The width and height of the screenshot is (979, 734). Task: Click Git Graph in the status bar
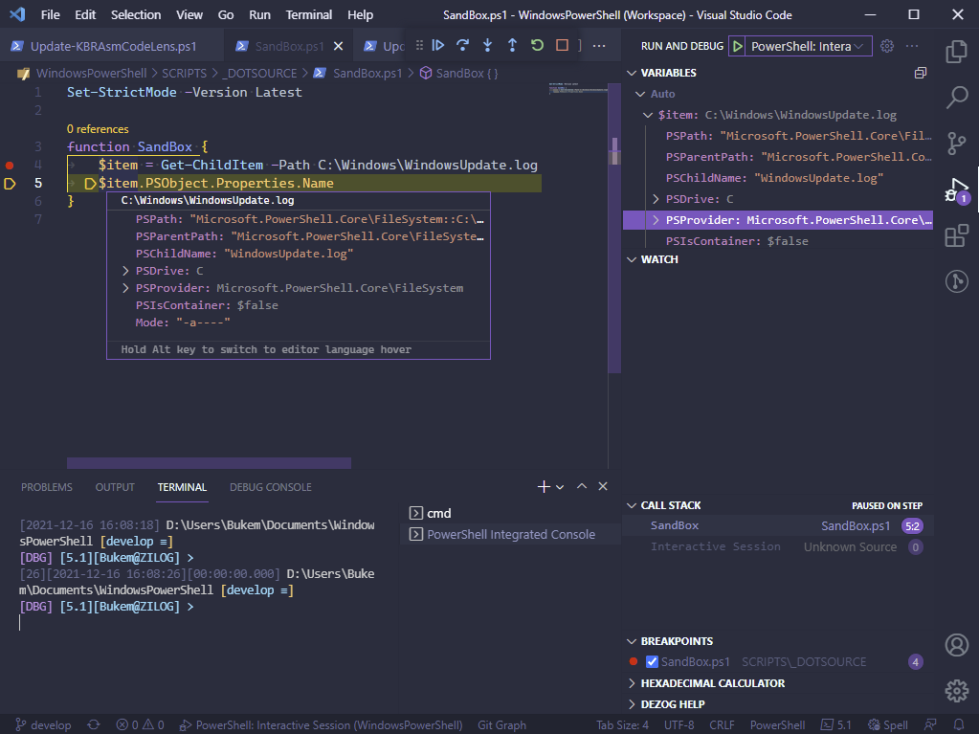click(502, 725)
